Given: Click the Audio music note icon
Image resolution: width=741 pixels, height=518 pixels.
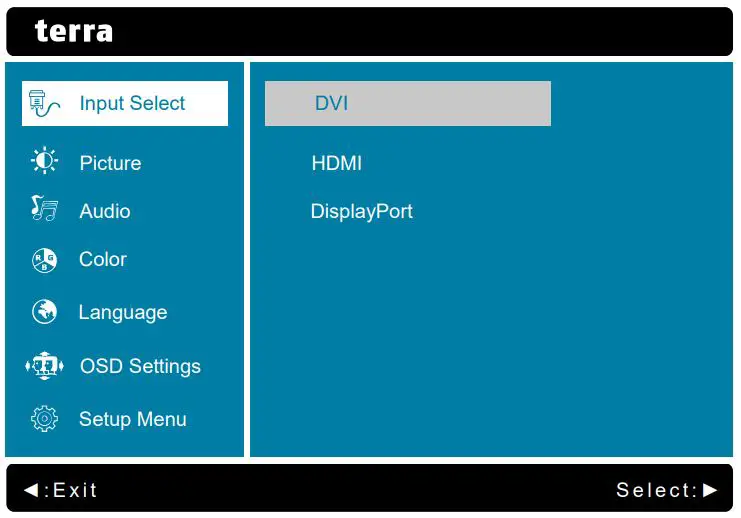Looking at the screenshot, I should coord(45,210).
